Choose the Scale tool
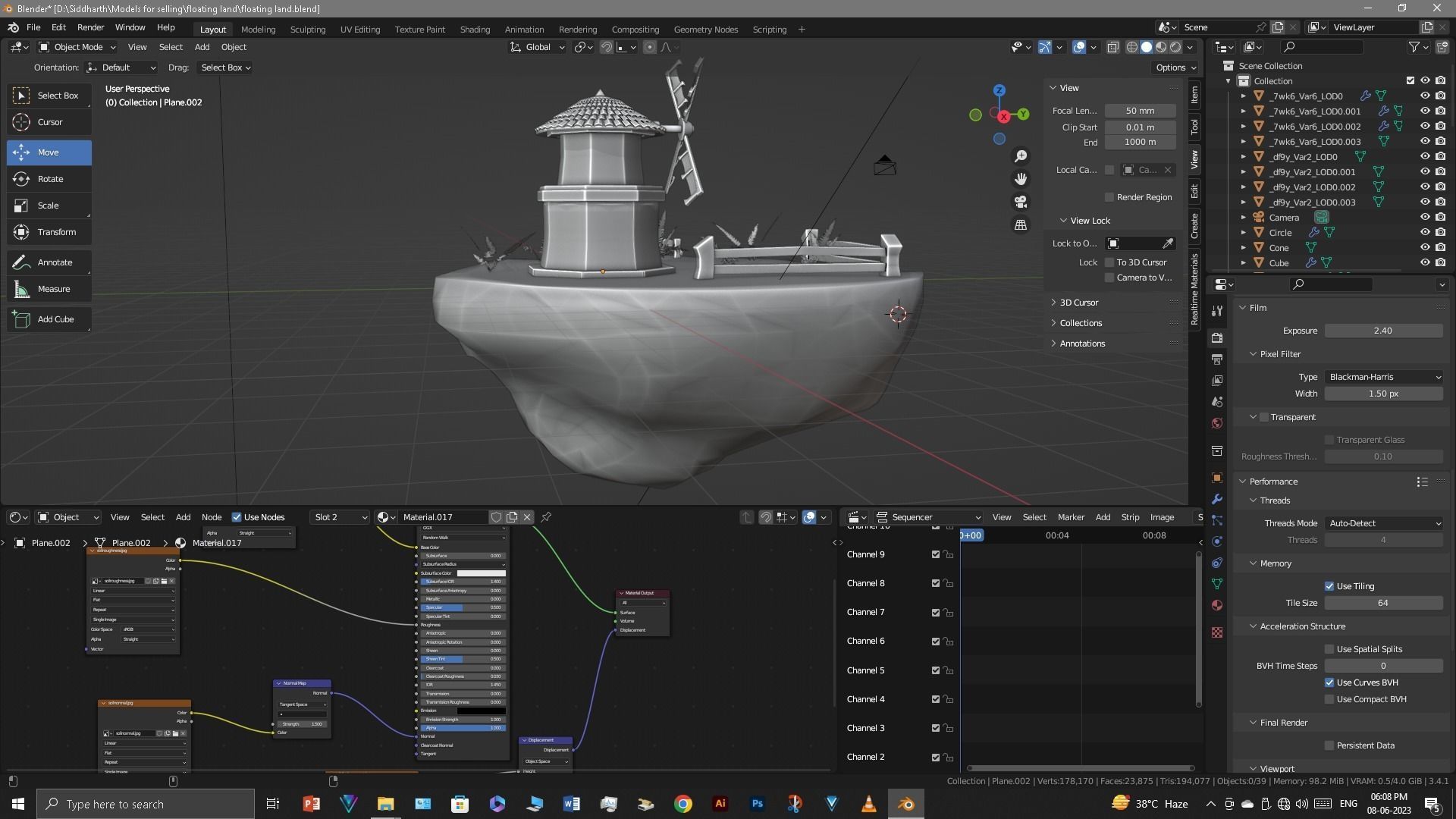 click(x=49, y=206)
